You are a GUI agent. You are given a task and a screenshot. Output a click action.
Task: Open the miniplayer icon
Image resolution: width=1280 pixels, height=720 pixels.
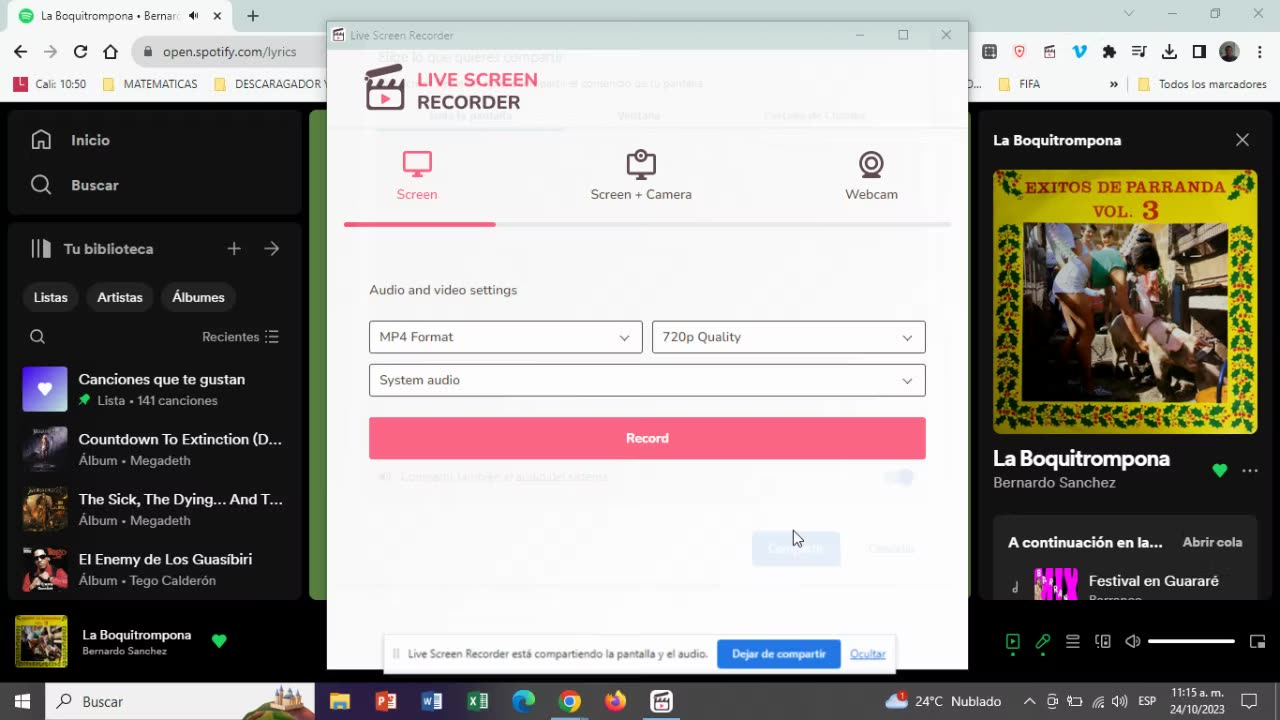tap(1257, 641)
